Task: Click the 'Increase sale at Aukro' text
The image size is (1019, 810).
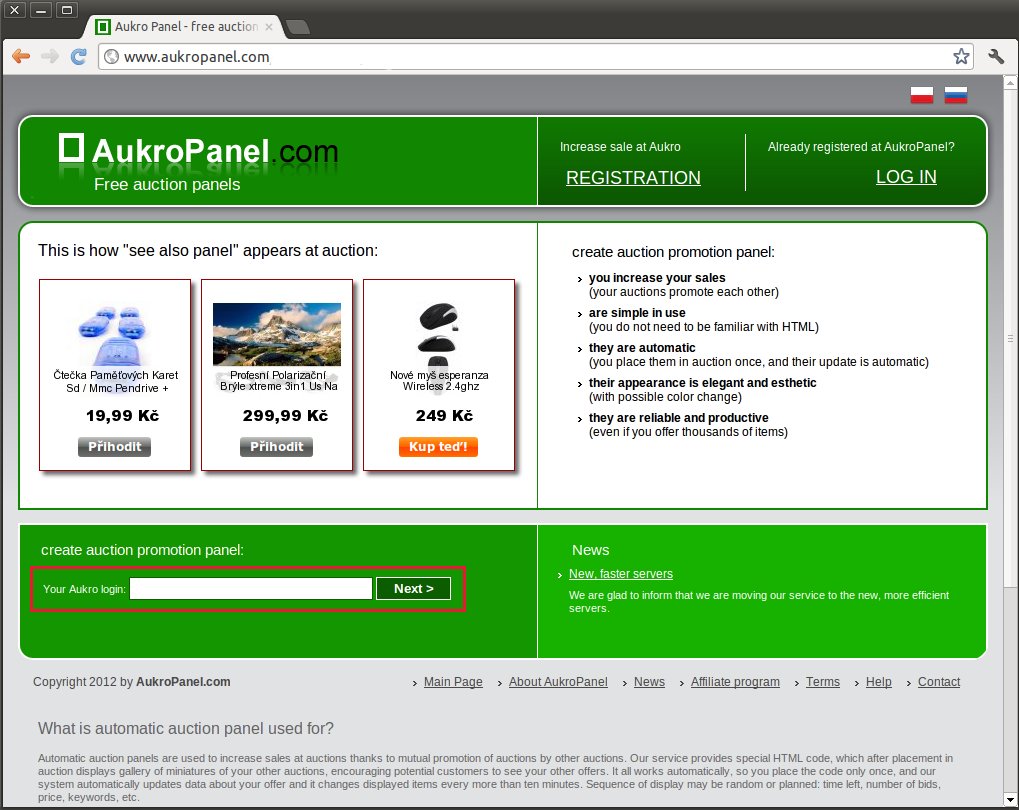Action: pos(620,147)
